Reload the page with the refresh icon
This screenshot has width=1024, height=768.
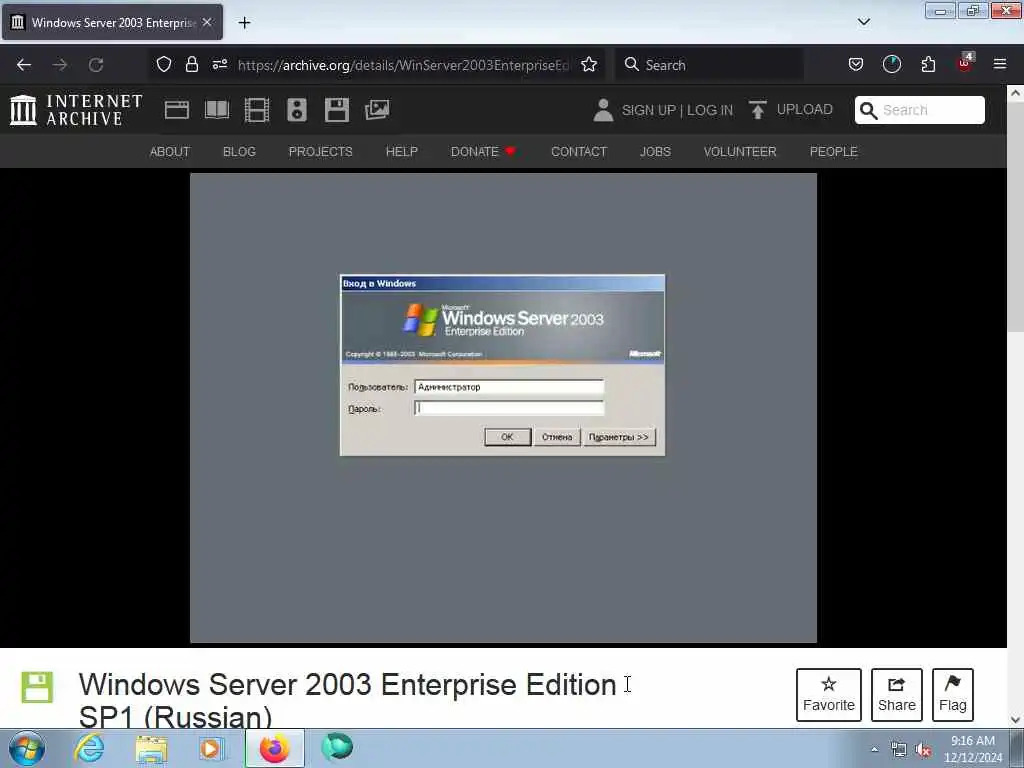point(96,65)
